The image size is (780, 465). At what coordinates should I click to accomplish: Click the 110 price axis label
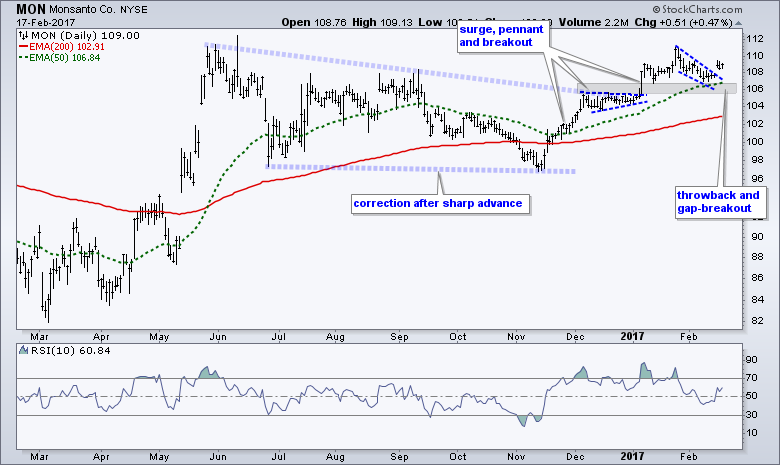coord(755,56)
